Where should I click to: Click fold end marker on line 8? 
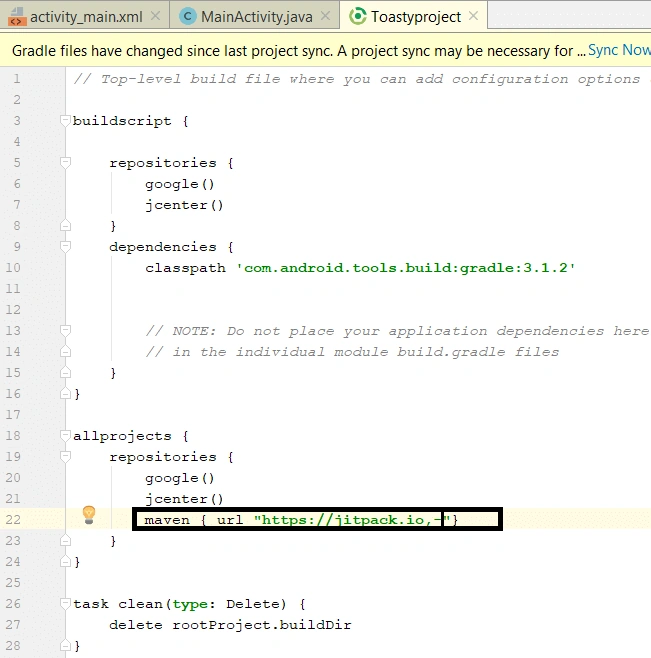point(65,226)
